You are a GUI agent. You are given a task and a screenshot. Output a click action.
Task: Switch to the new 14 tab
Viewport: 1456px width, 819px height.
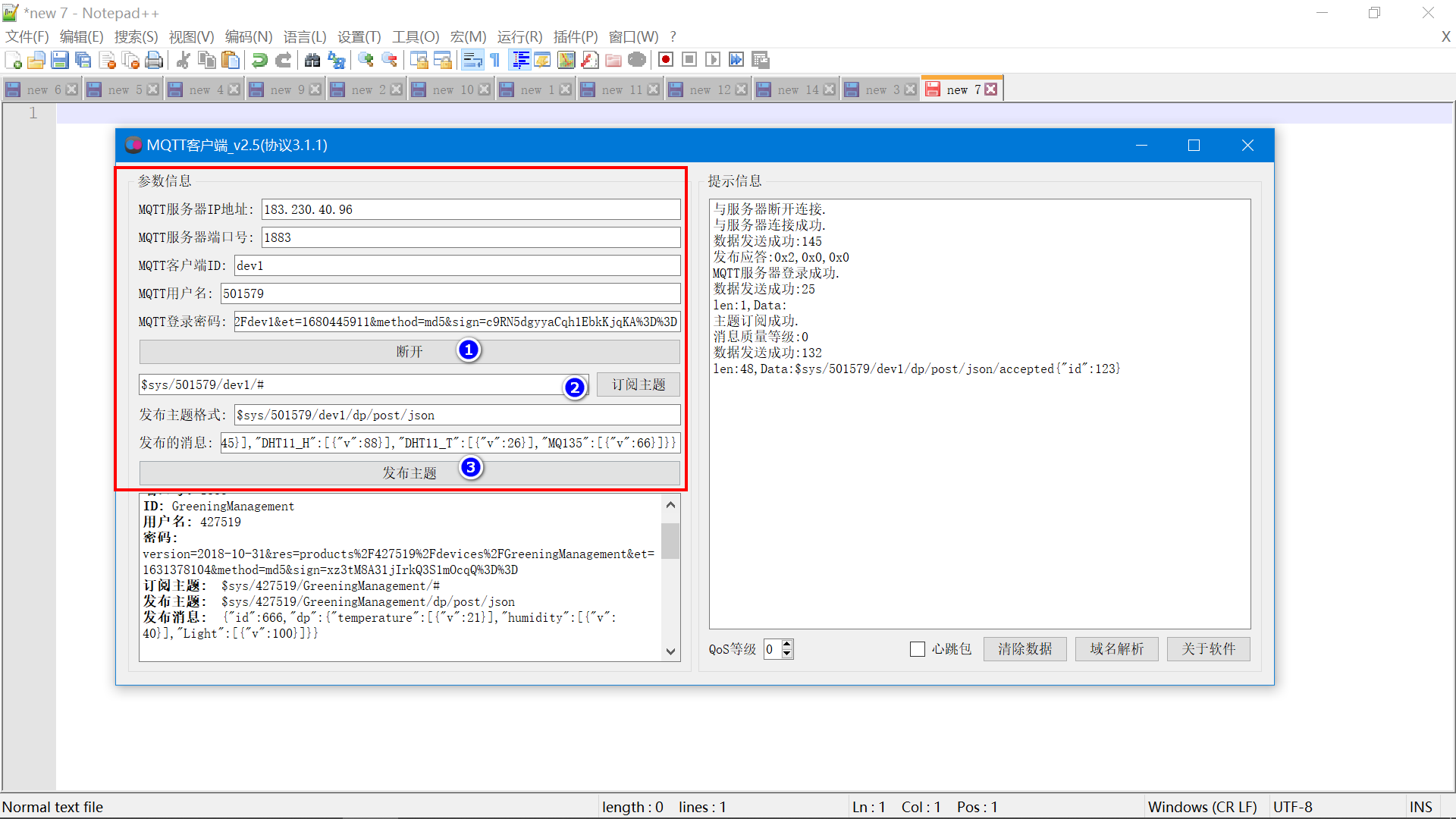click(796, 89)
